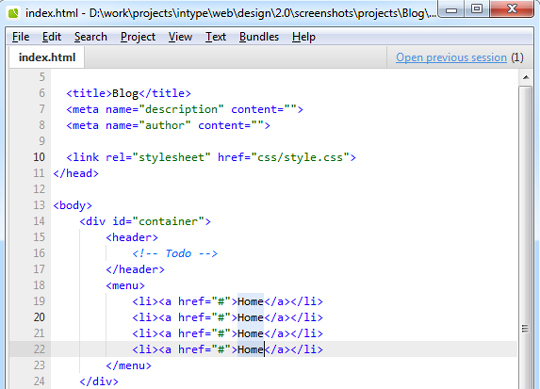The width and height of the screenshot is (540, 389).
Task: Click the Intype app icon in title bar
Action: (x=13, y=13)
